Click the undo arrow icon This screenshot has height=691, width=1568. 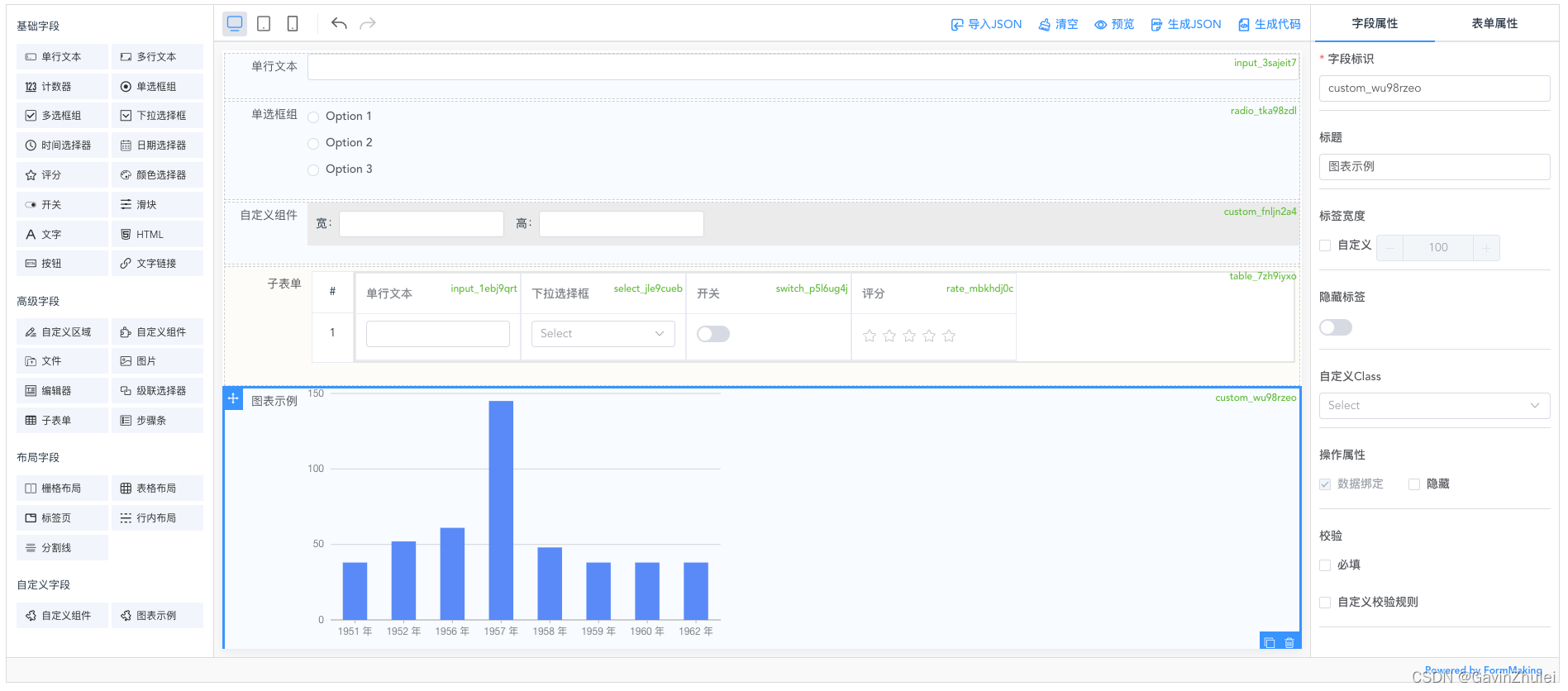[339, 23]
